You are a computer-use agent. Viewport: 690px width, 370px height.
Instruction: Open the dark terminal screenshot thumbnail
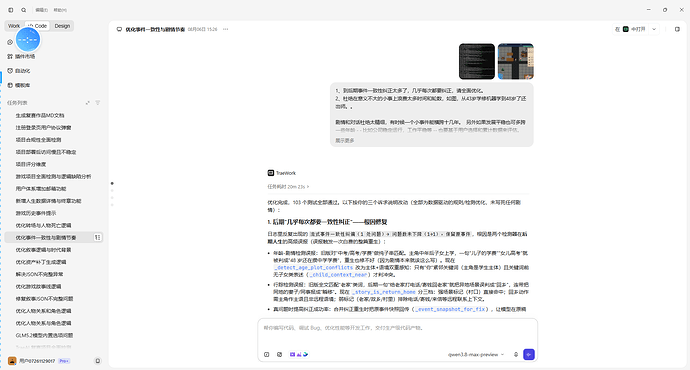point(477,61)
